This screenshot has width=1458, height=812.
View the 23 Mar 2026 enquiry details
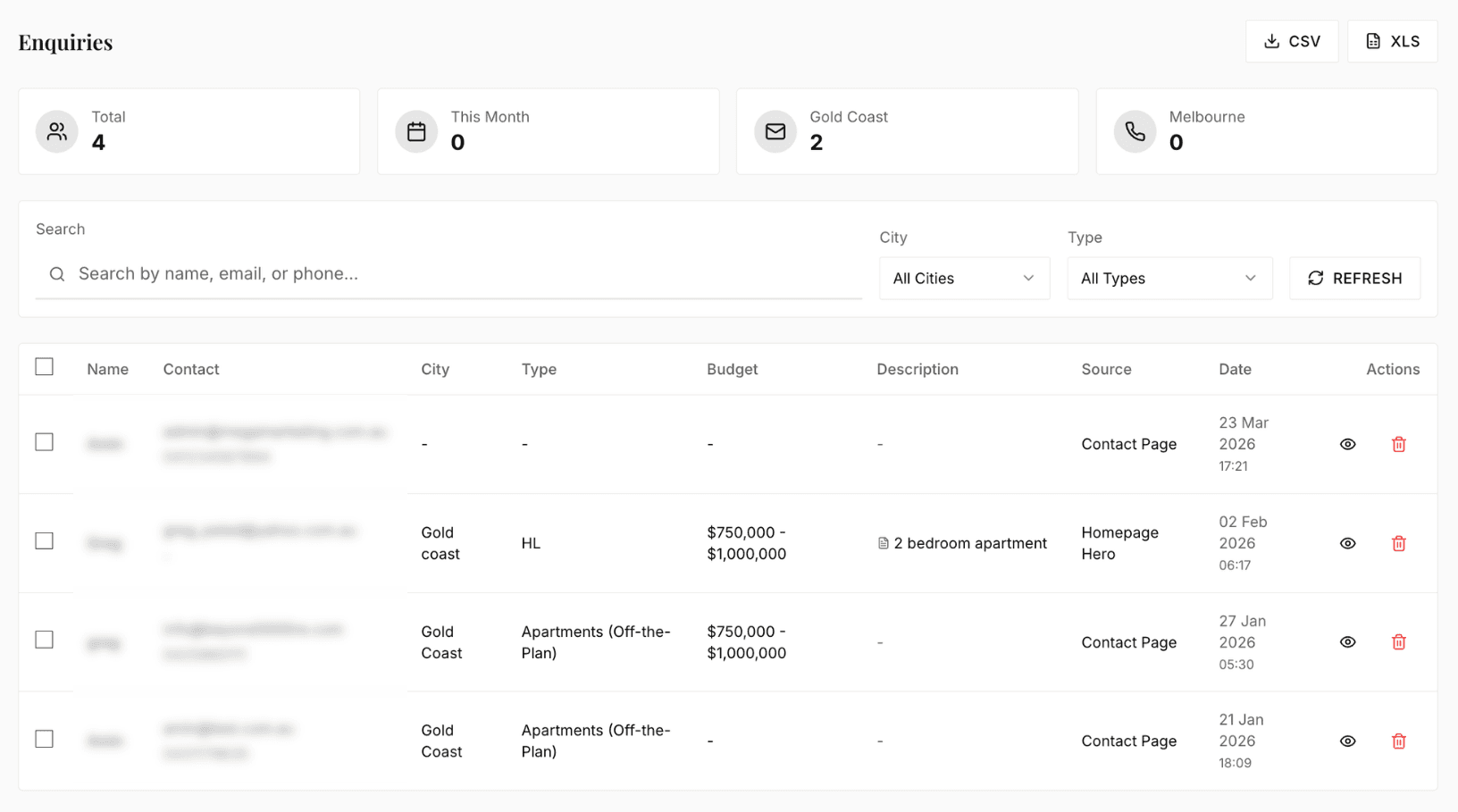click(x=1348, y=444)
